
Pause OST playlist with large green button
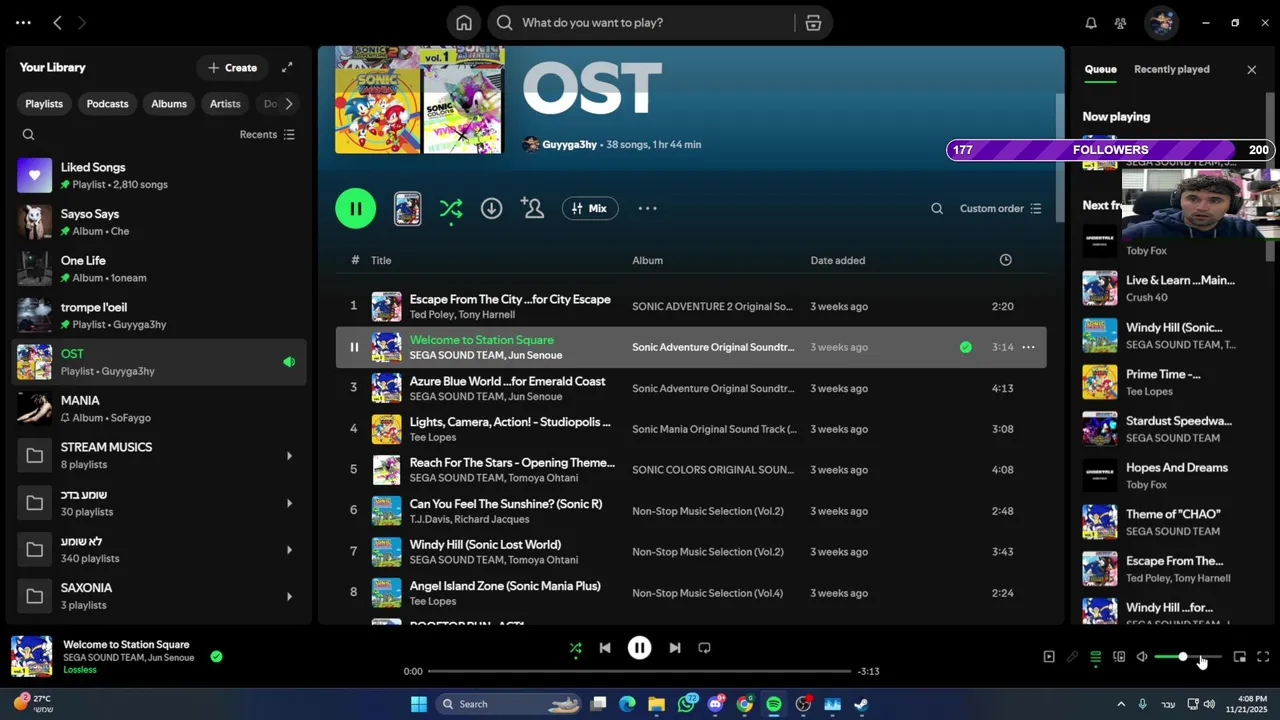(x=356, y=208)
